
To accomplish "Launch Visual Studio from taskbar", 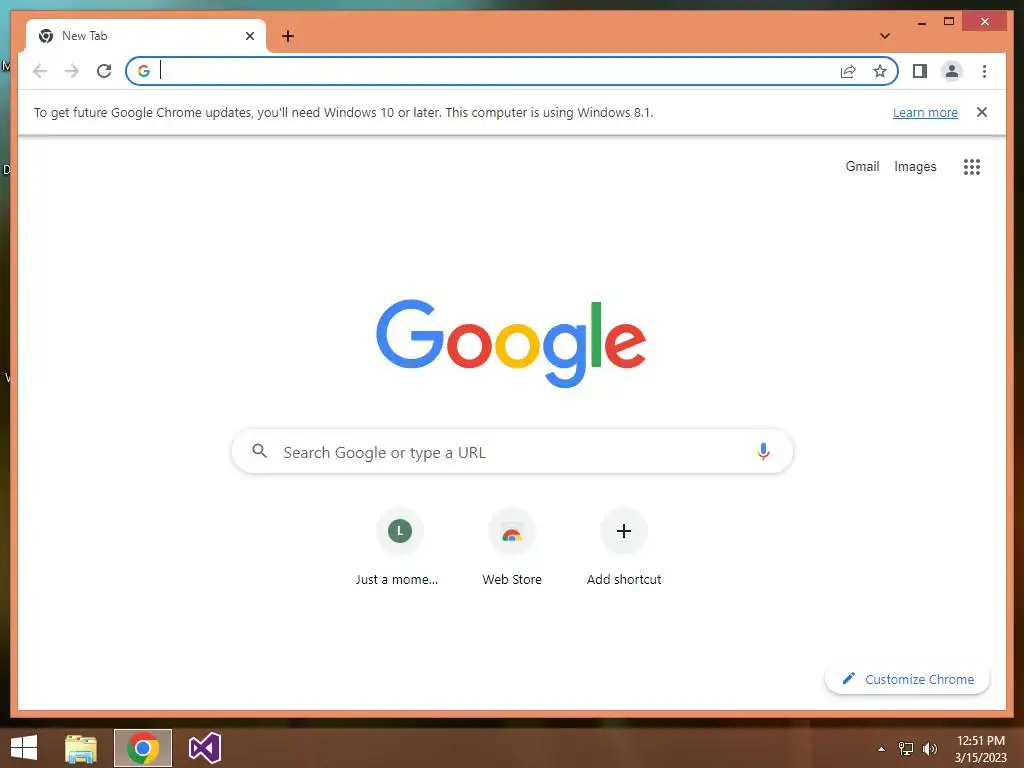I will coord(204,748).
